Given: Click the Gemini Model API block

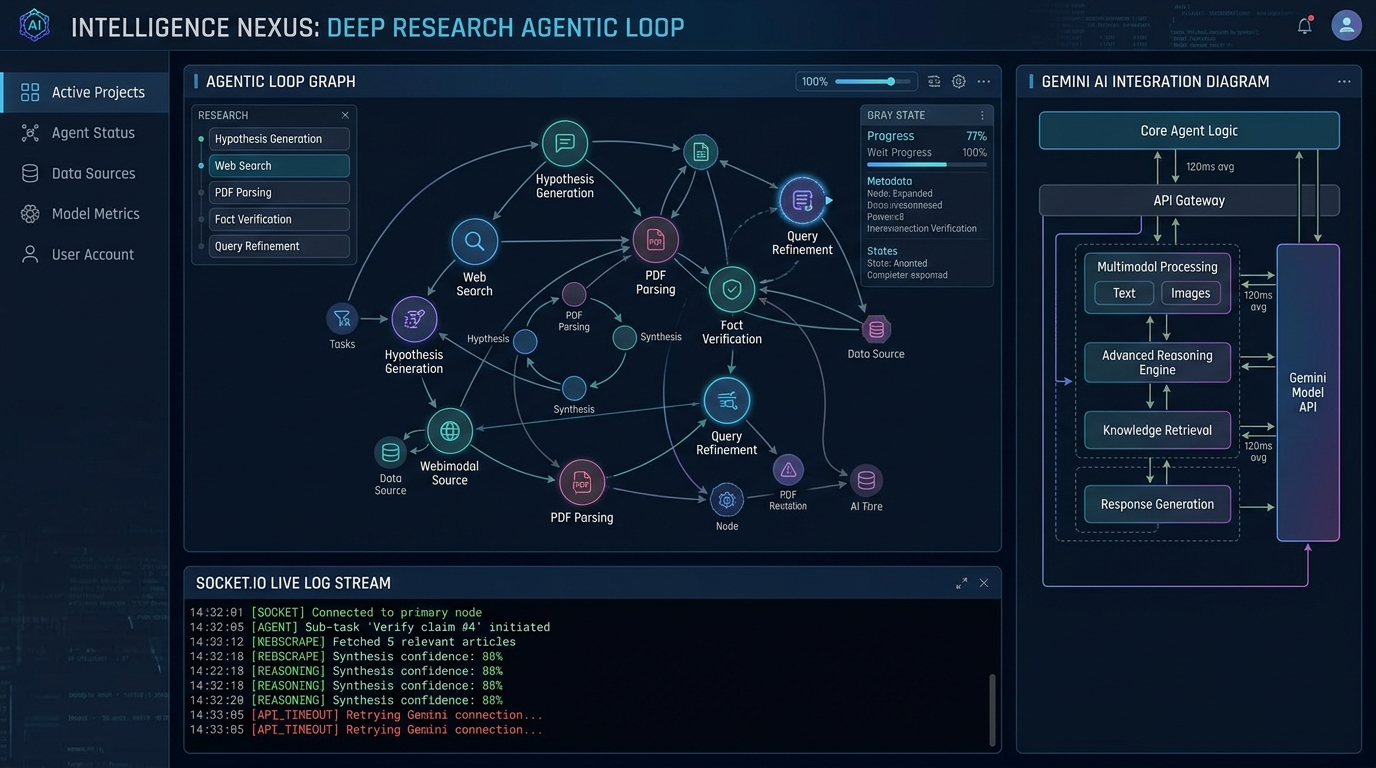Looking at the screenshot, I should pos(1308,392).
